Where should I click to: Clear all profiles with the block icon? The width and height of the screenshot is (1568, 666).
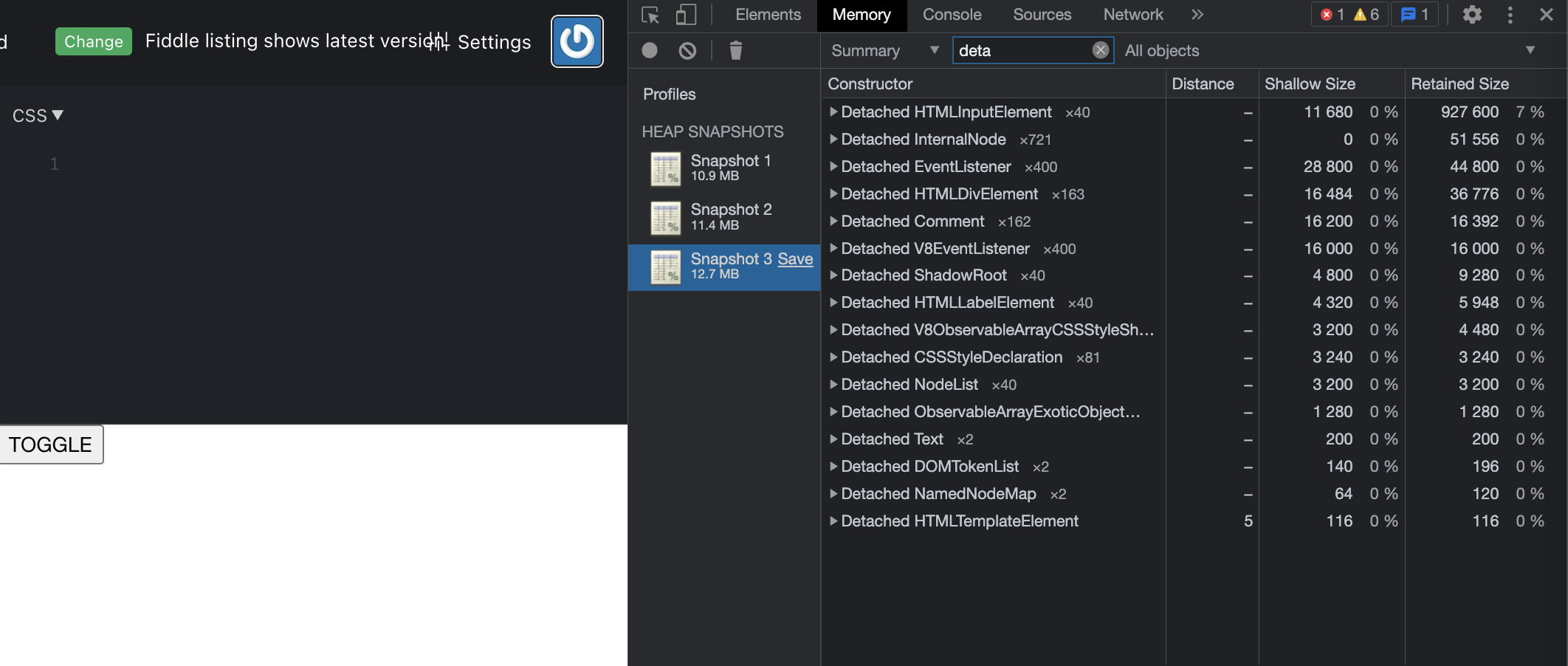[x=687, y=50]
